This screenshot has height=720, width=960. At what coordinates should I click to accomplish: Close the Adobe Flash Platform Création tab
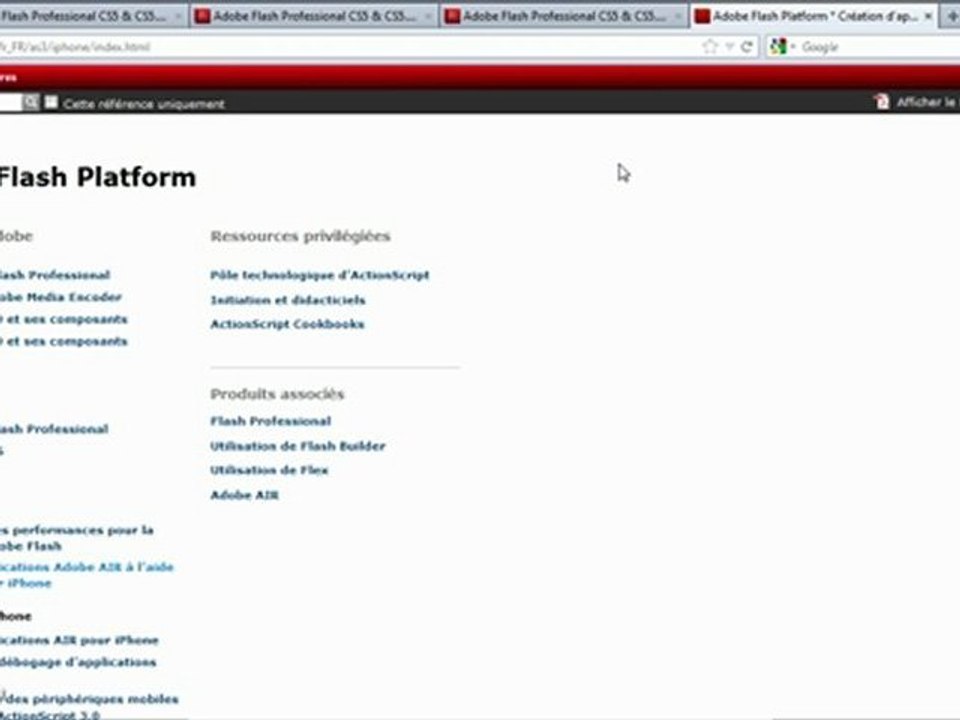pos(928,17)
